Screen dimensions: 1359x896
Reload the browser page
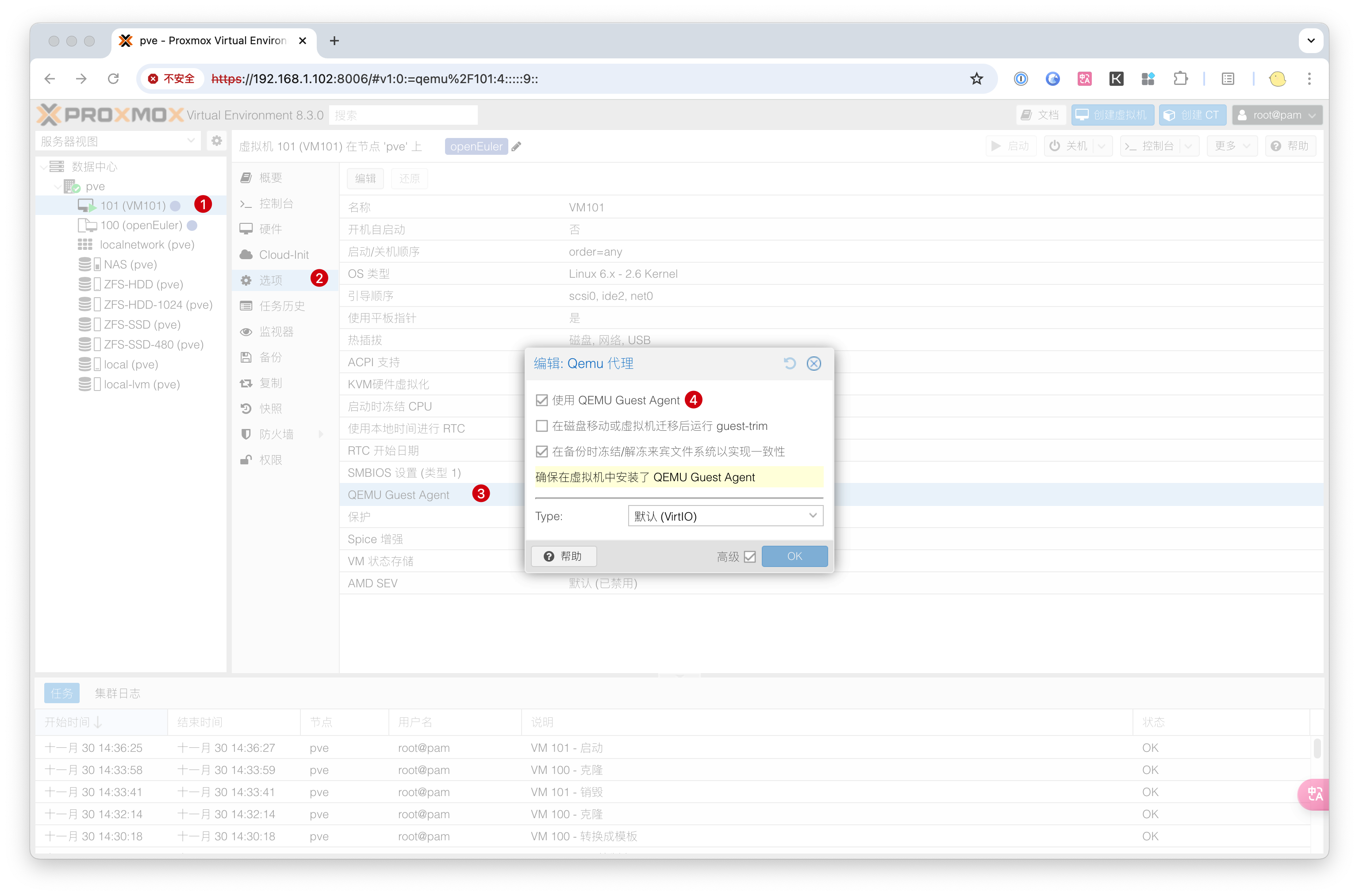pos(113,78)
